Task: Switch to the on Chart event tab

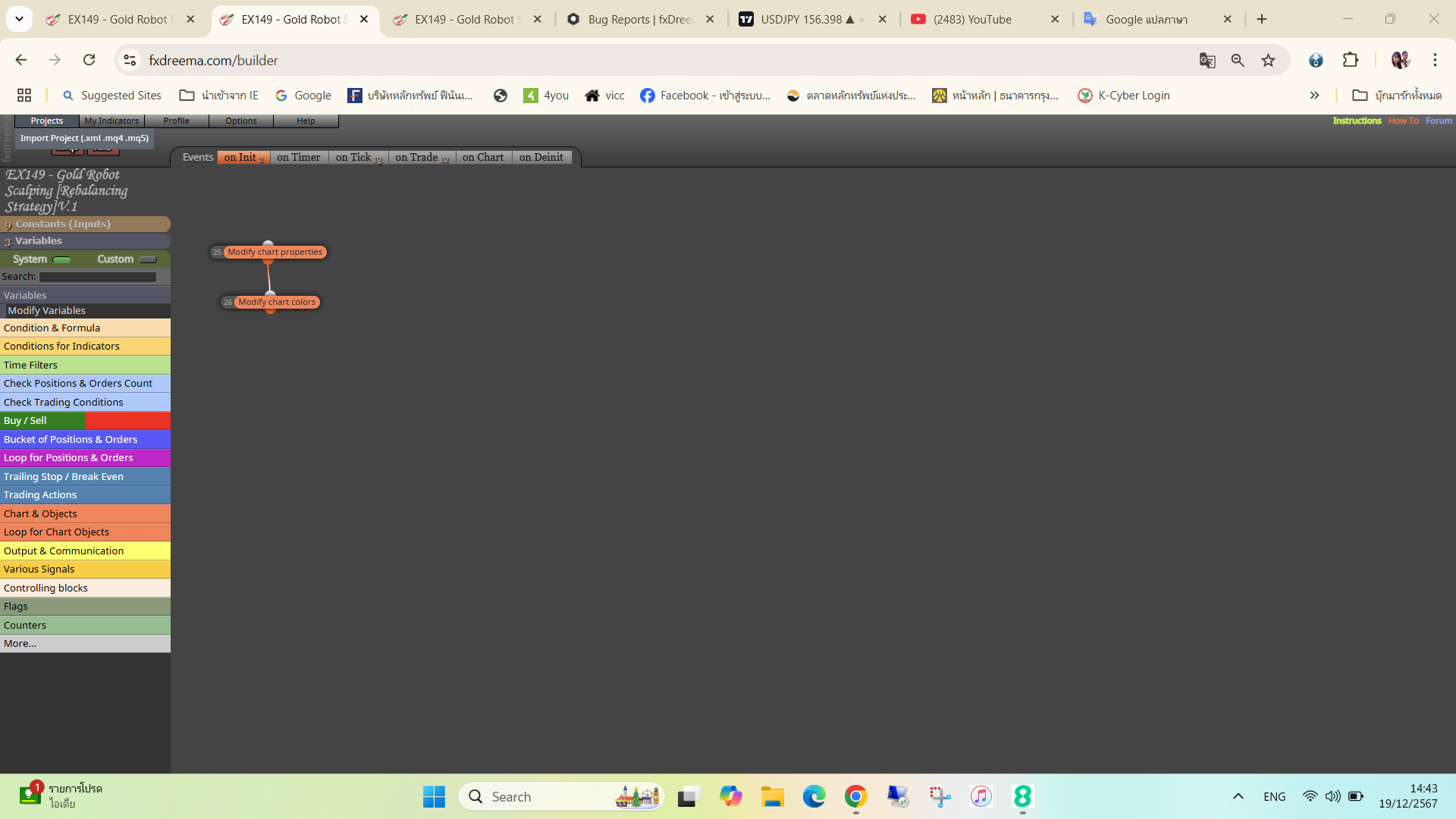Action: pyautogui.click(x=483, y=157)
